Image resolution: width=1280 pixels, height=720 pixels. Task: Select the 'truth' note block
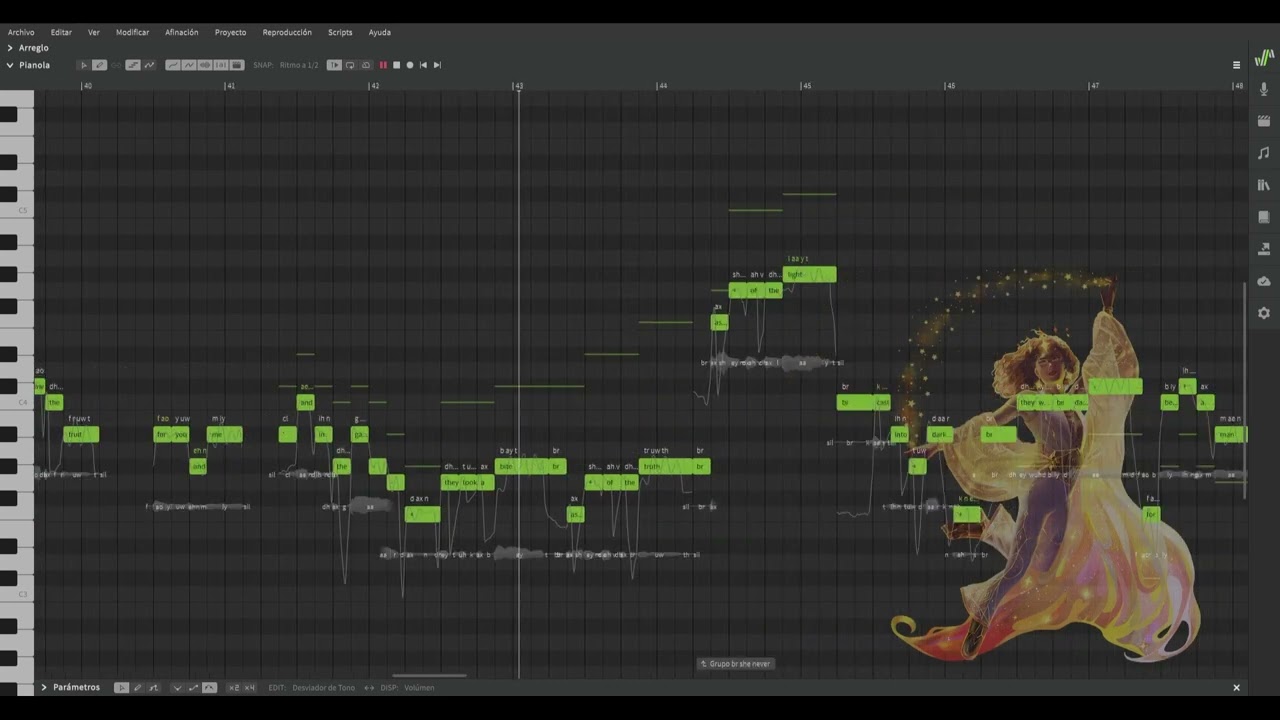[x=668, y=466]
